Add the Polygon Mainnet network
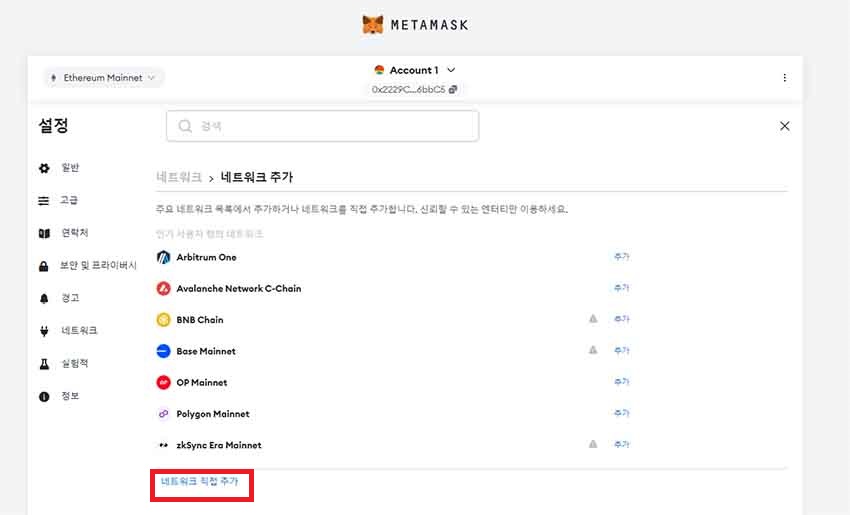850x515 pixels. tap(621, 413)
